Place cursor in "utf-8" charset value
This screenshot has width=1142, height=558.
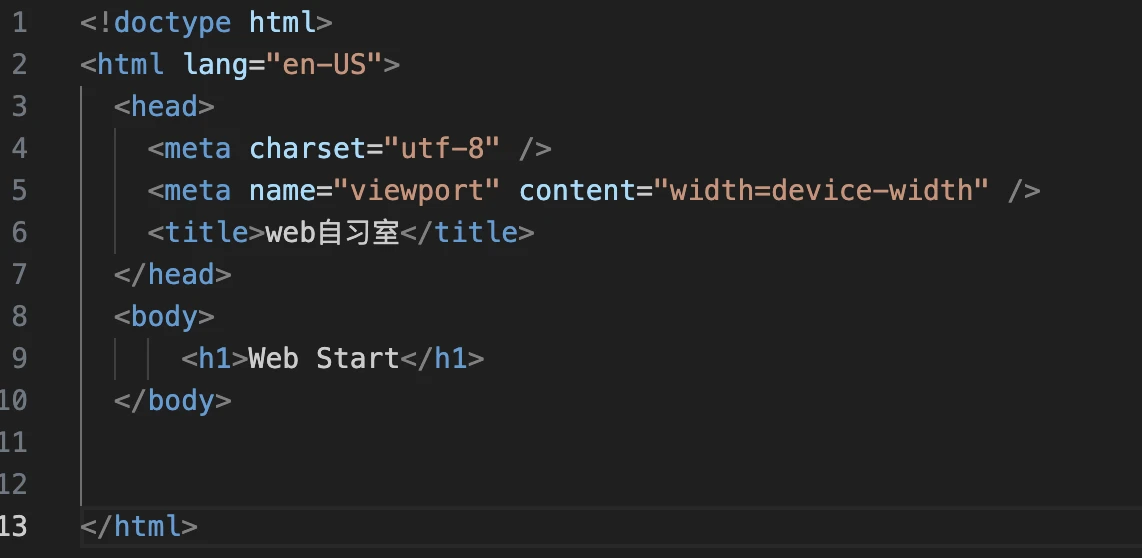442,149
